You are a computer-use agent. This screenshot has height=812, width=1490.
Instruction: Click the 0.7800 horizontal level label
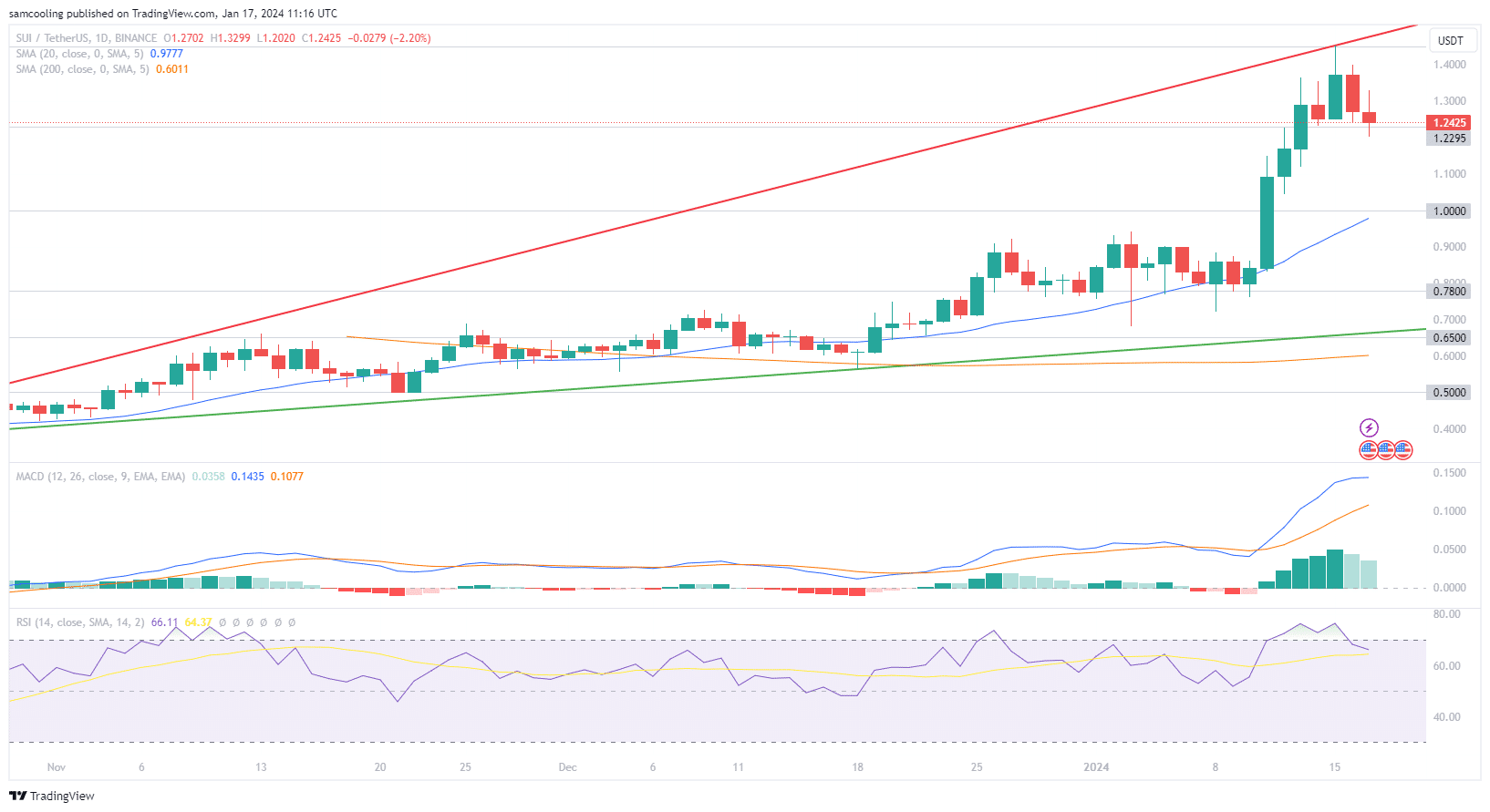click(1449, 292)
